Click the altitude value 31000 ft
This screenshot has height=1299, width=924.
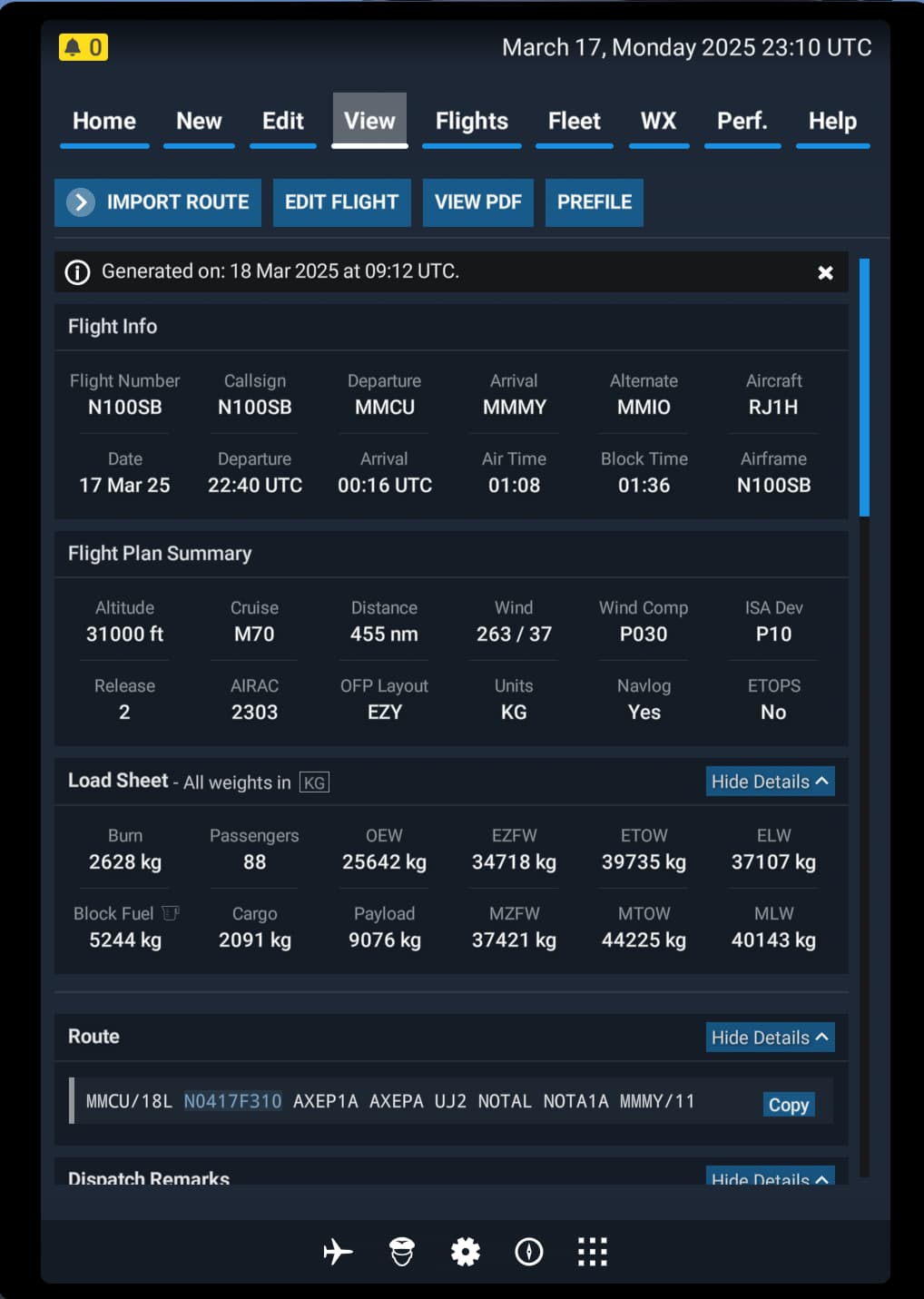coord(125,635)
